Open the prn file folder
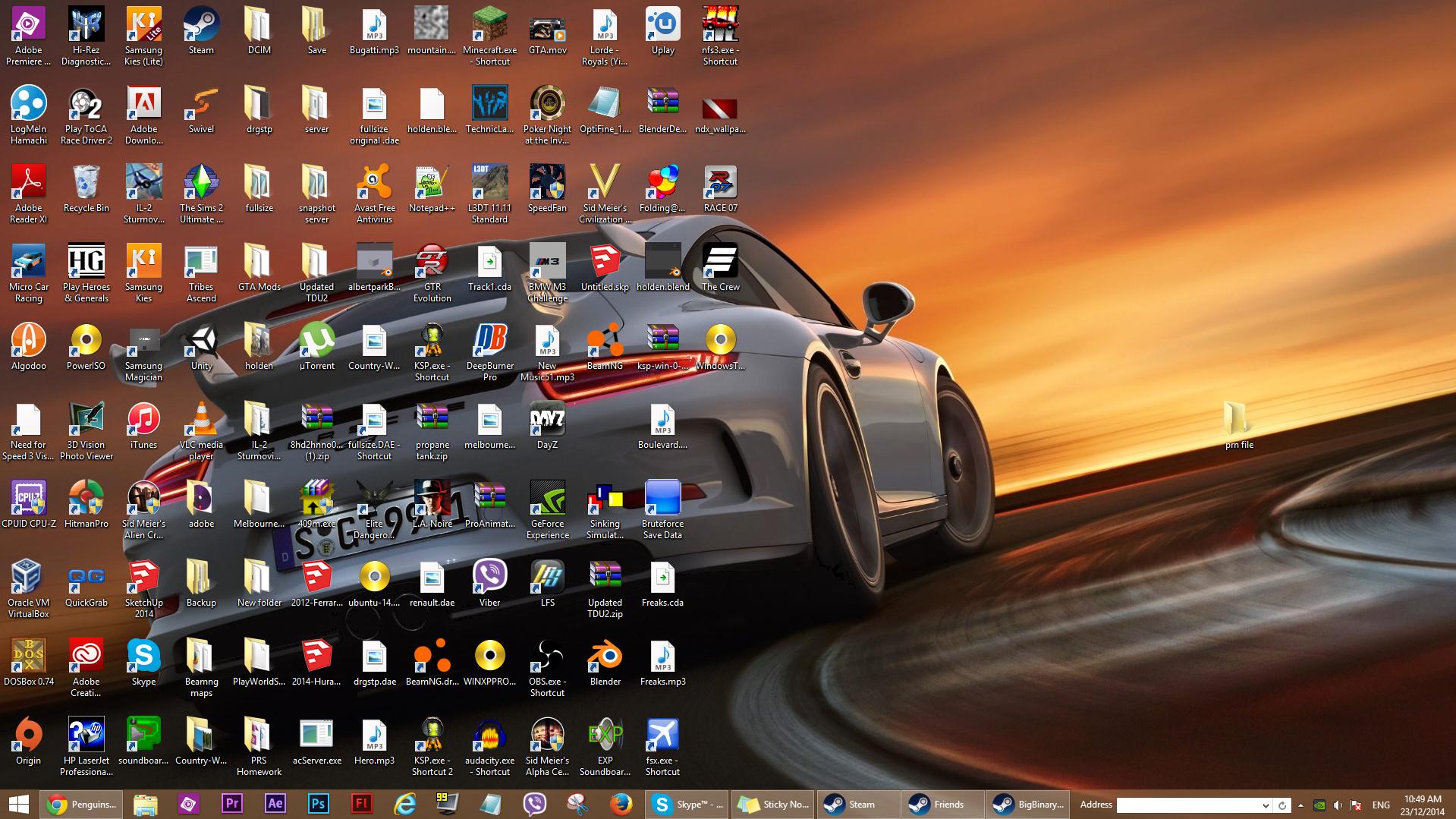Viewport: 1456px width, 819px height. [1238, 427]
